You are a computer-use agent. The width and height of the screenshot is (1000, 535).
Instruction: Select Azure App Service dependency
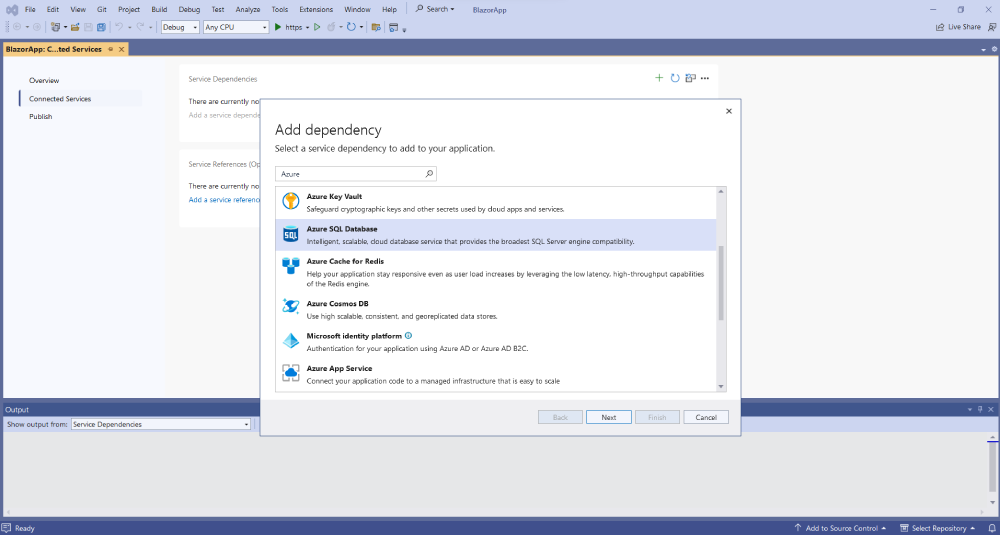(496, 374)
